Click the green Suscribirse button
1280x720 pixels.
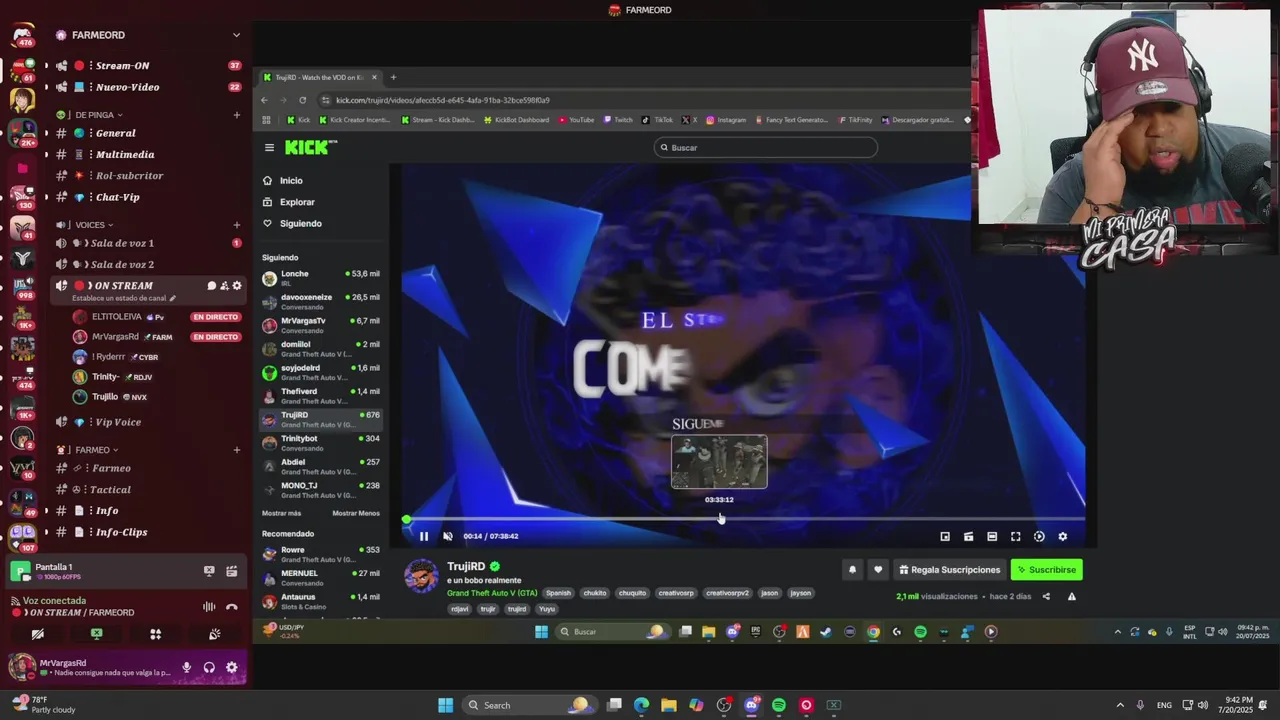click(x=1046, y=570)
